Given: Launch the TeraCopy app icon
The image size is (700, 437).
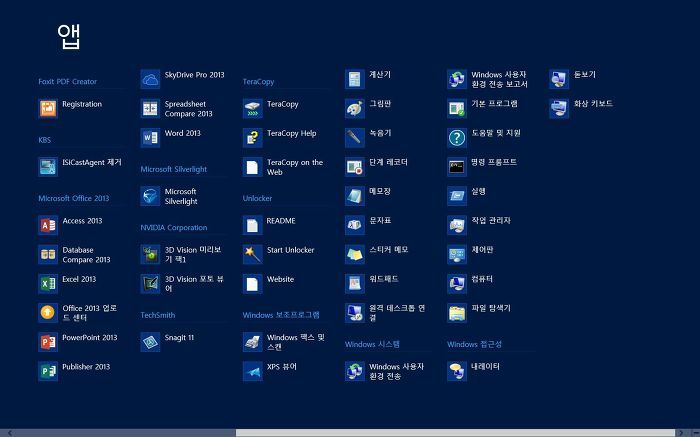Looking at the screenshot, I should point(252,108).
